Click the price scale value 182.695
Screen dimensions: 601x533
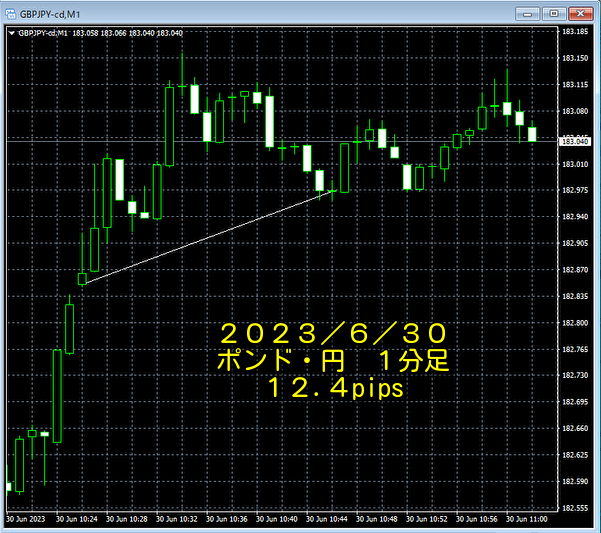coord(575,402)
